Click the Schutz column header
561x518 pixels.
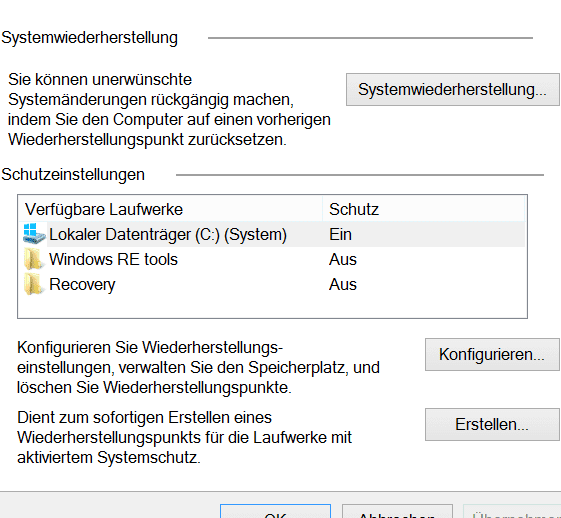pos(424,209)
